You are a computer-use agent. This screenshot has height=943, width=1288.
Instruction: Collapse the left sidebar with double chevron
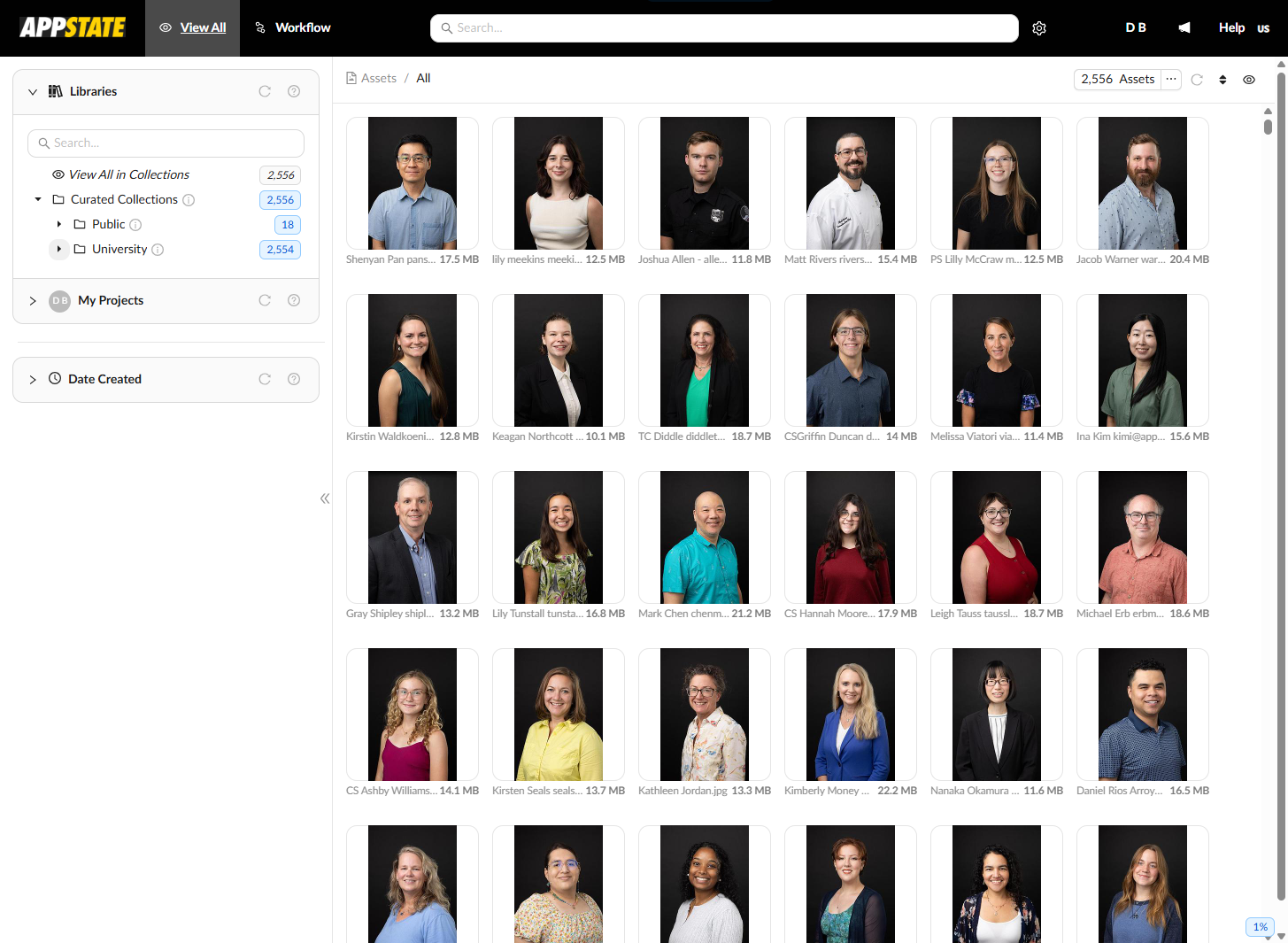(325, 499)
